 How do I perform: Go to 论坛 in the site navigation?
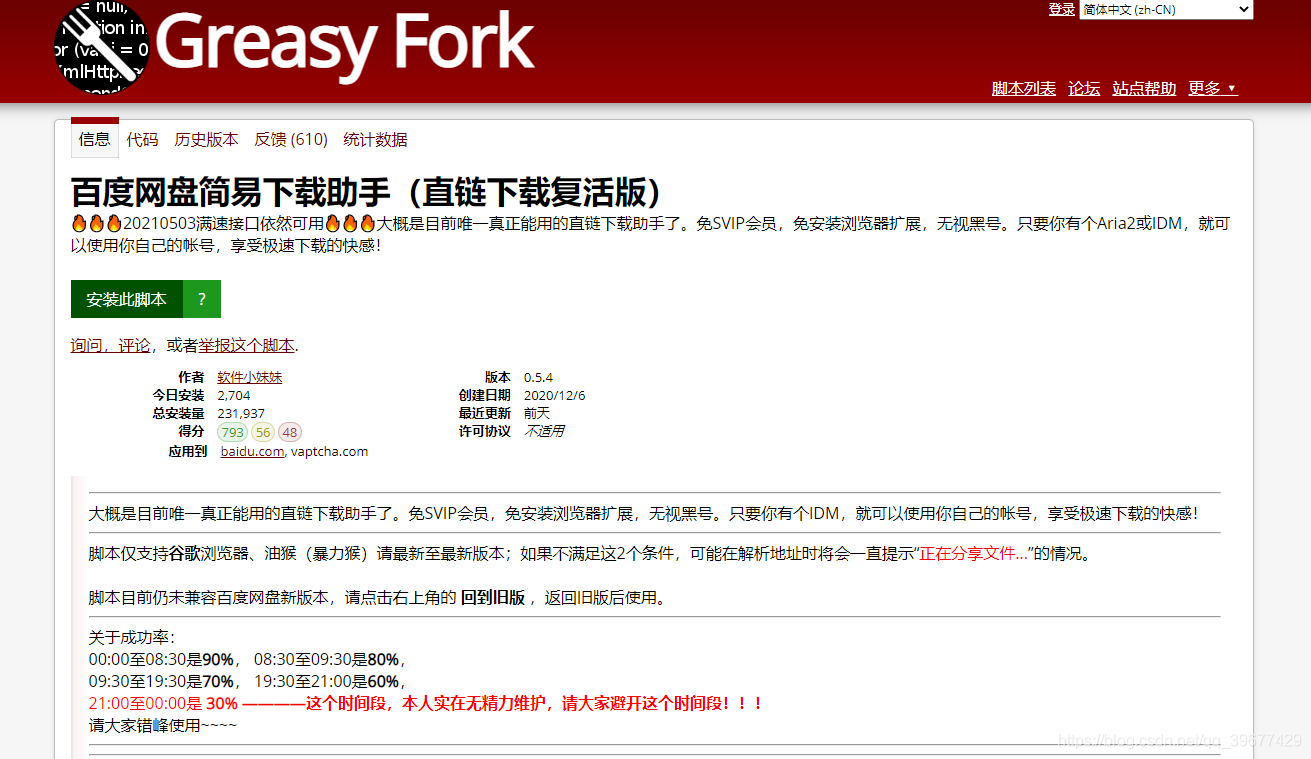1084,88
